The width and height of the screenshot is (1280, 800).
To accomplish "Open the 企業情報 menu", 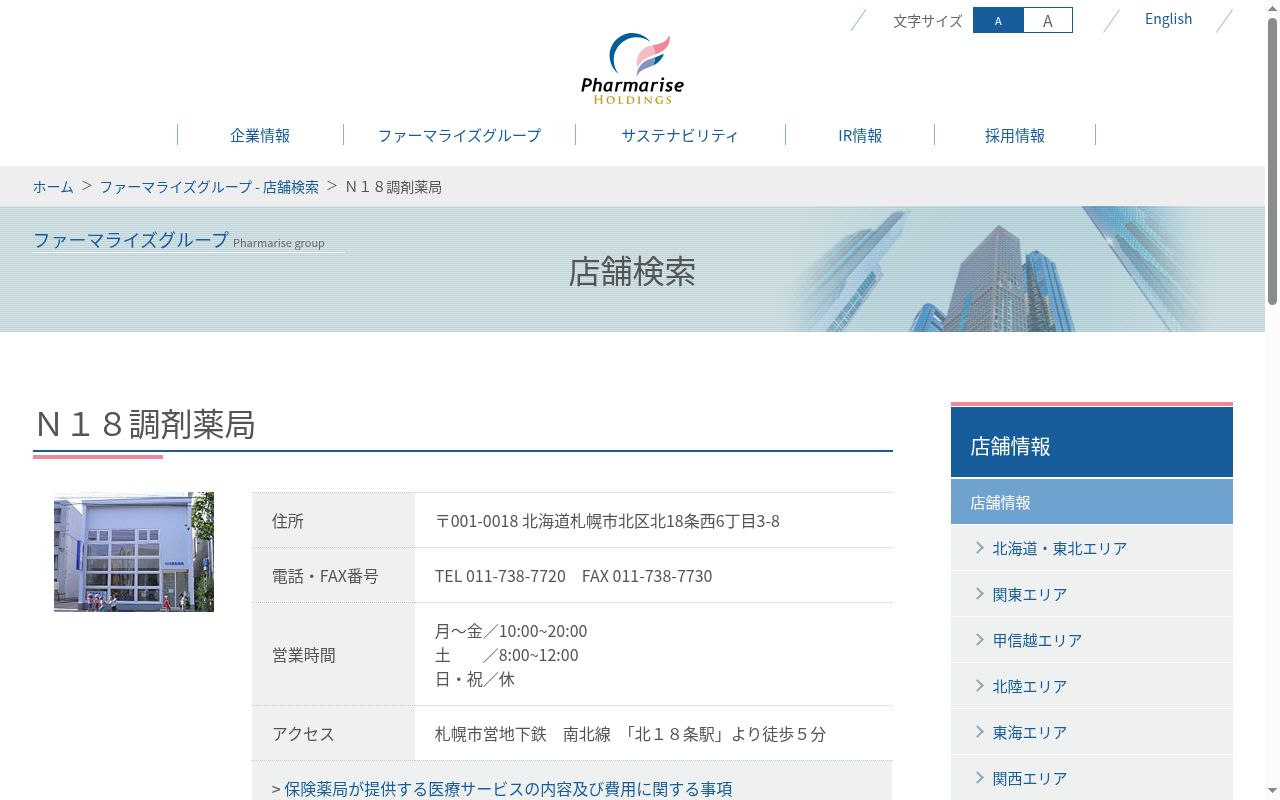I will coord(260,135).
